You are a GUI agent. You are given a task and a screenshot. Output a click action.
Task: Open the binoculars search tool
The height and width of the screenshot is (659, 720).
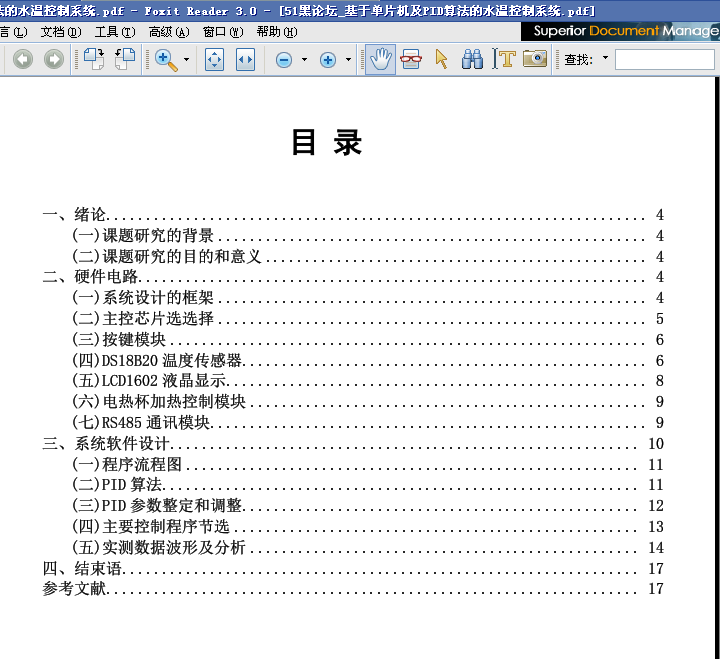tap(472, 60)
